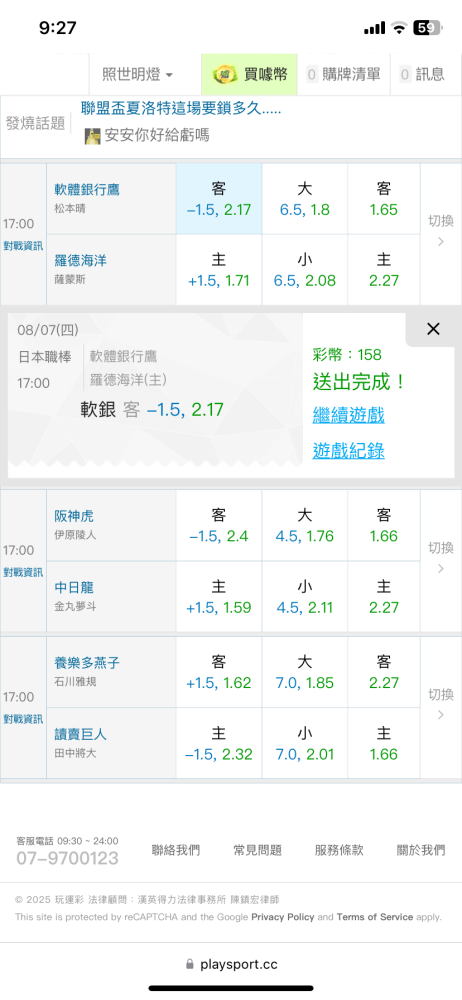This screenshot has height=1000, width=462.
Task: Open 購牌清單 purchase list
Action: coord(343,75)
